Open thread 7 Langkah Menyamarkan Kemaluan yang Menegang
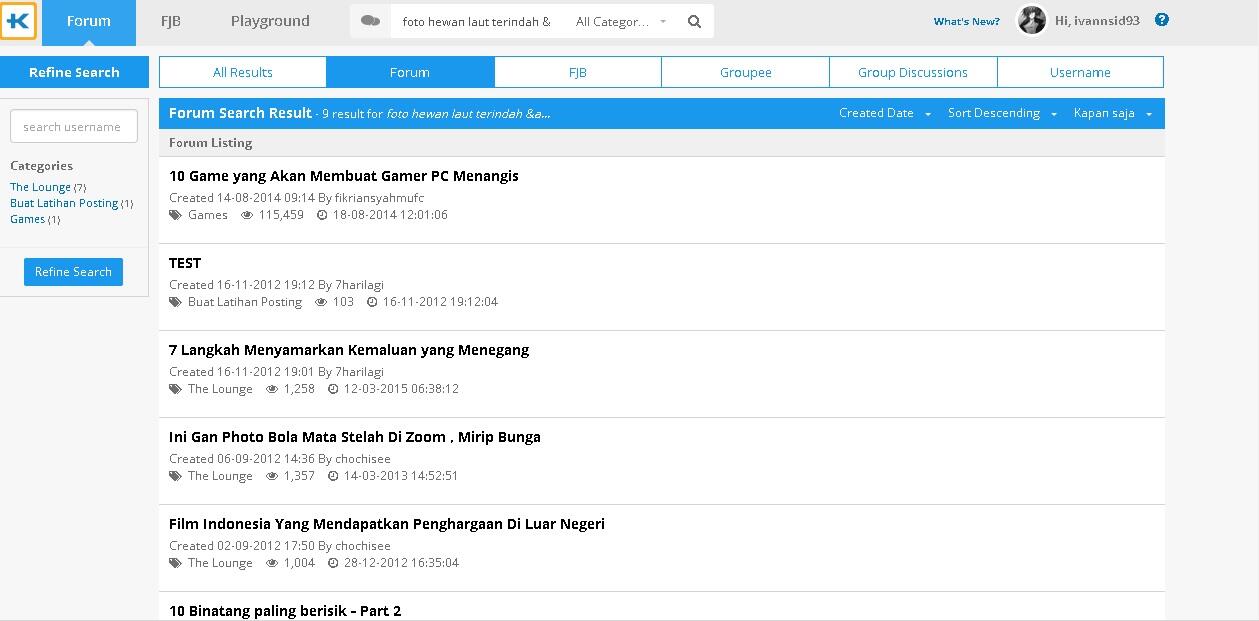Image resolution: width=1259 pixels, height=621 pixels. click(349, 350)
